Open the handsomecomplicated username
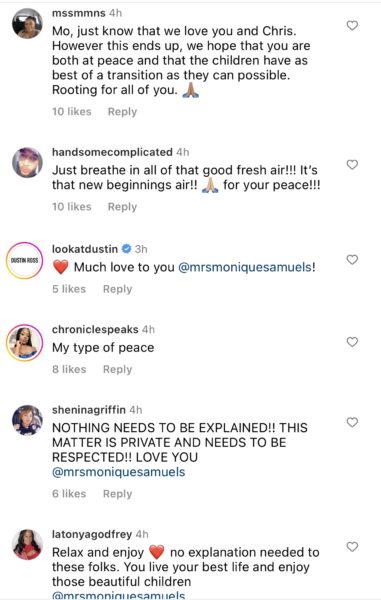This screenshot has height=600, width=381. click(112, 152)
